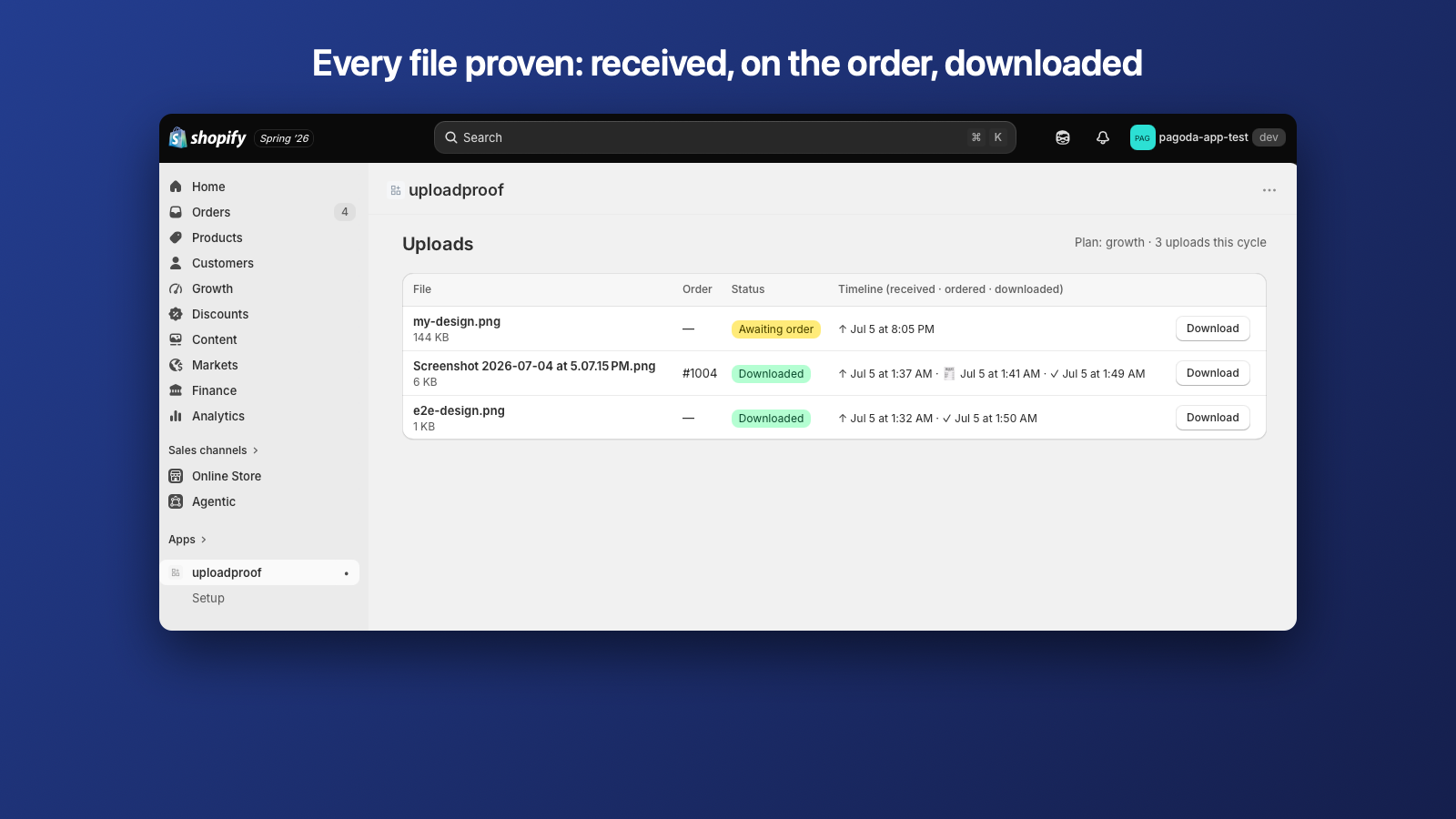Click the Agentic channel icon
This screenshot has height=819, width=1456.
pos(176,501)
